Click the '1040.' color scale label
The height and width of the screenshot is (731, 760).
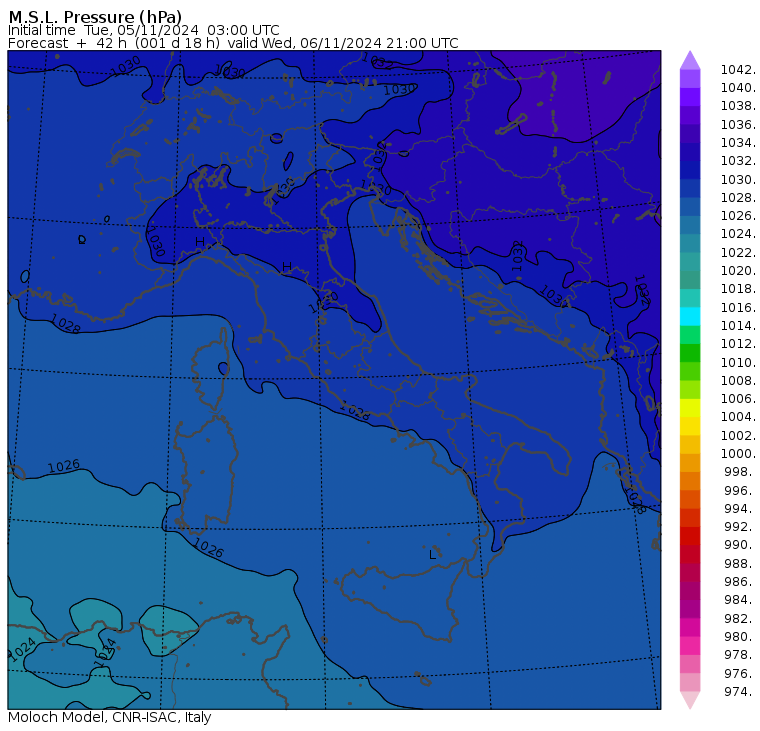(738, 88)
